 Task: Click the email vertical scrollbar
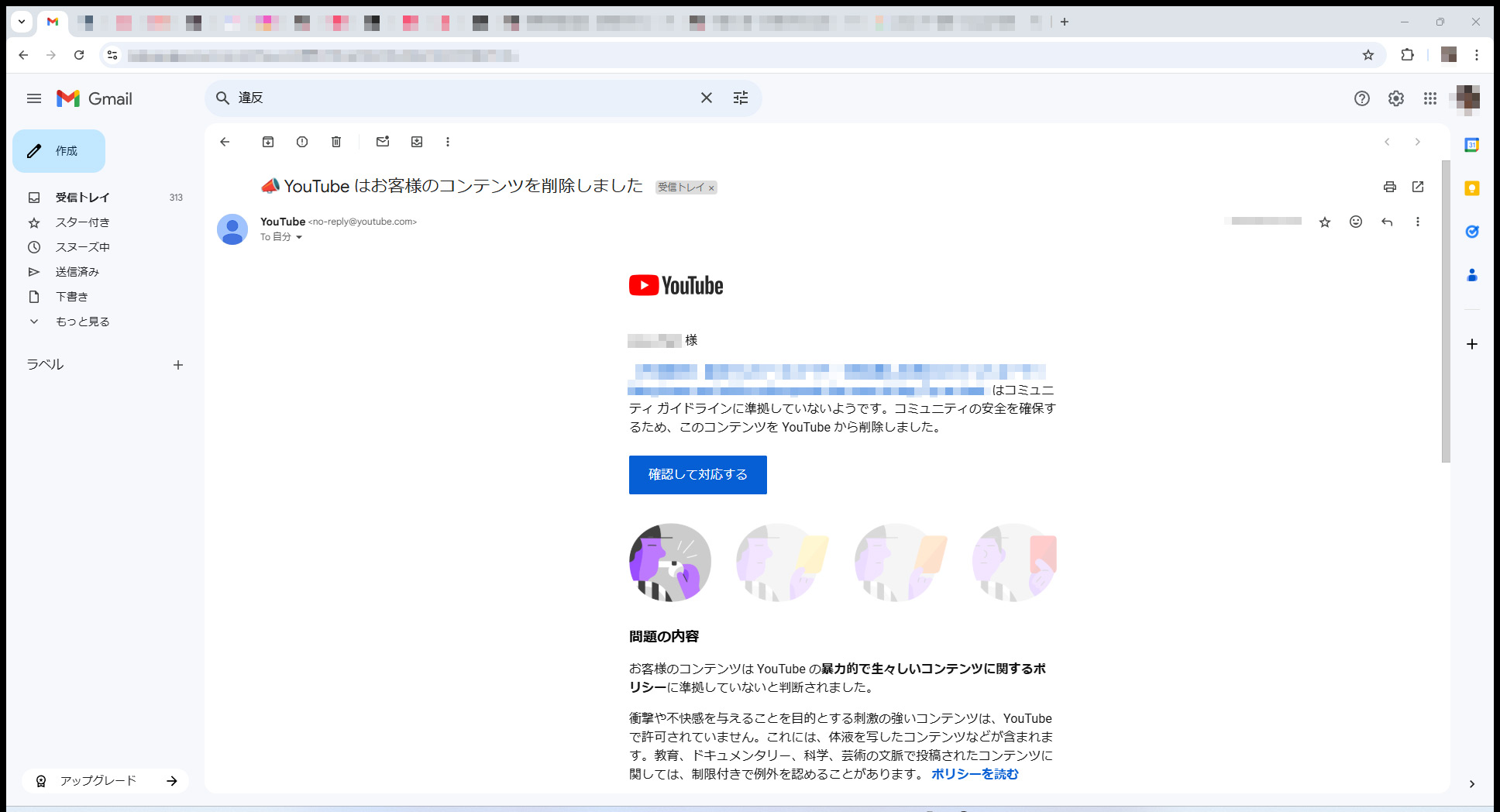[x=1445, y=310]
